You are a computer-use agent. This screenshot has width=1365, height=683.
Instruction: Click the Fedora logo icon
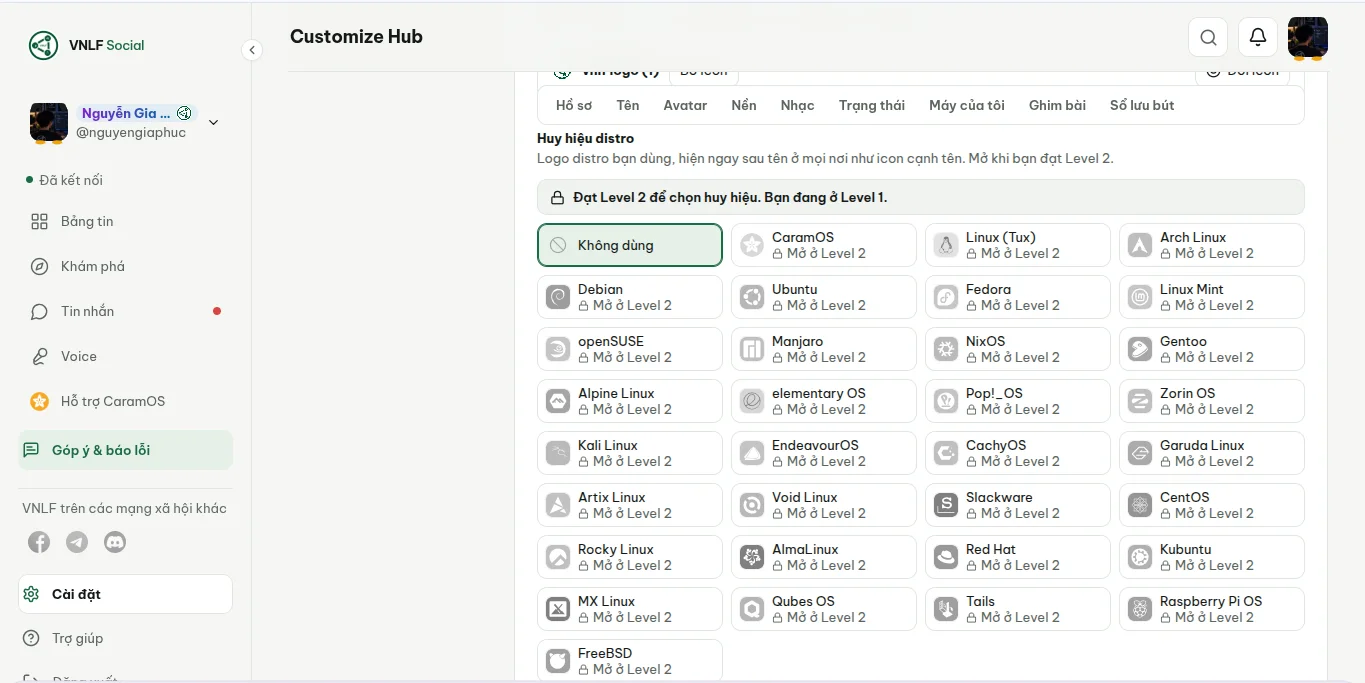946,297
